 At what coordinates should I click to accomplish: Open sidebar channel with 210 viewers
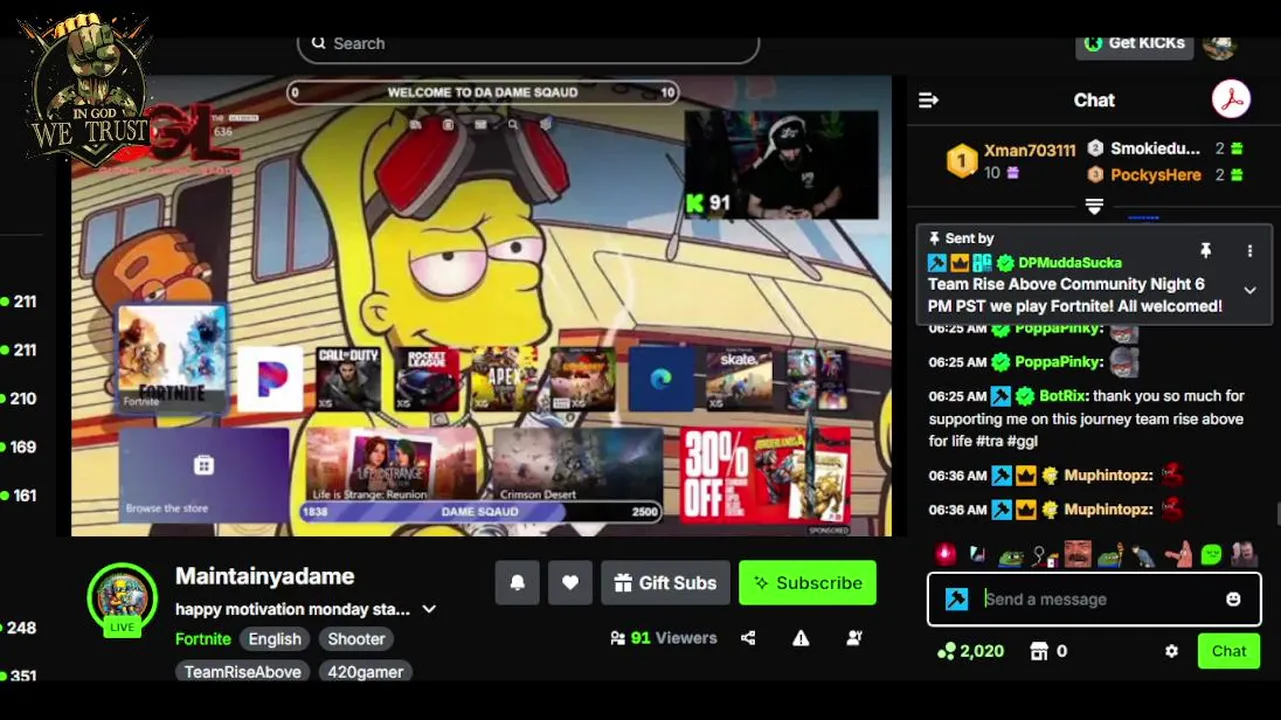(19, 398)
